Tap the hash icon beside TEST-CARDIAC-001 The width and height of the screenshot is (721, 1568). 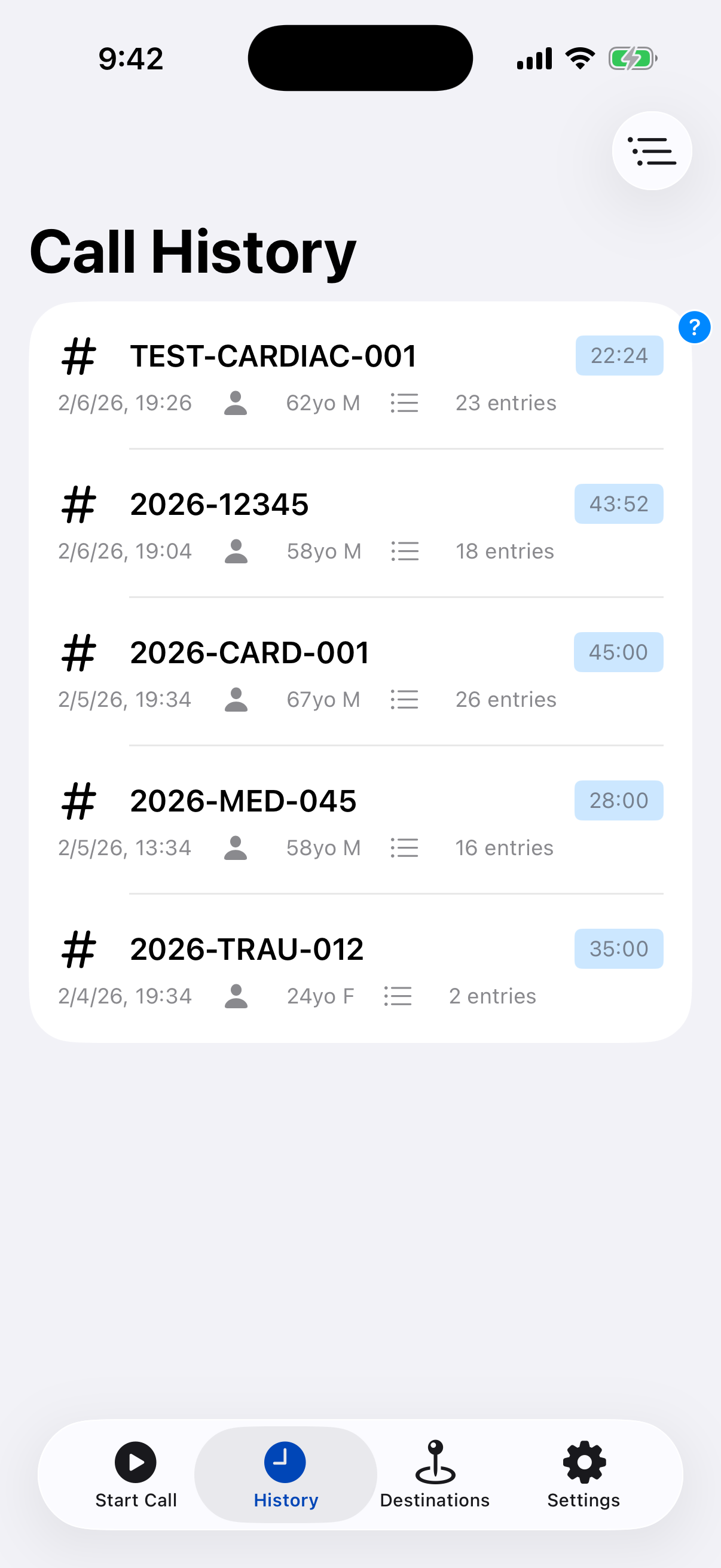pyautogui.click(x=78, y=356)
